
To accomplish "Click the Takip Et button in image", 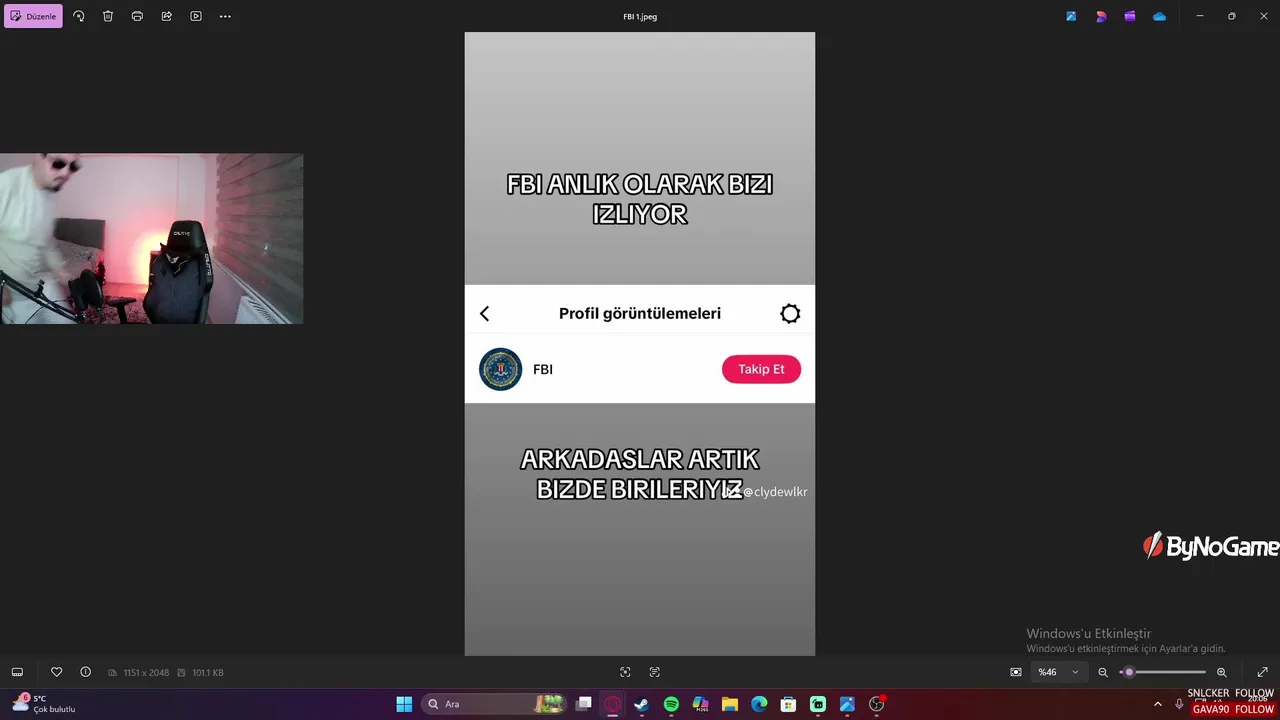I will (761, 369).
